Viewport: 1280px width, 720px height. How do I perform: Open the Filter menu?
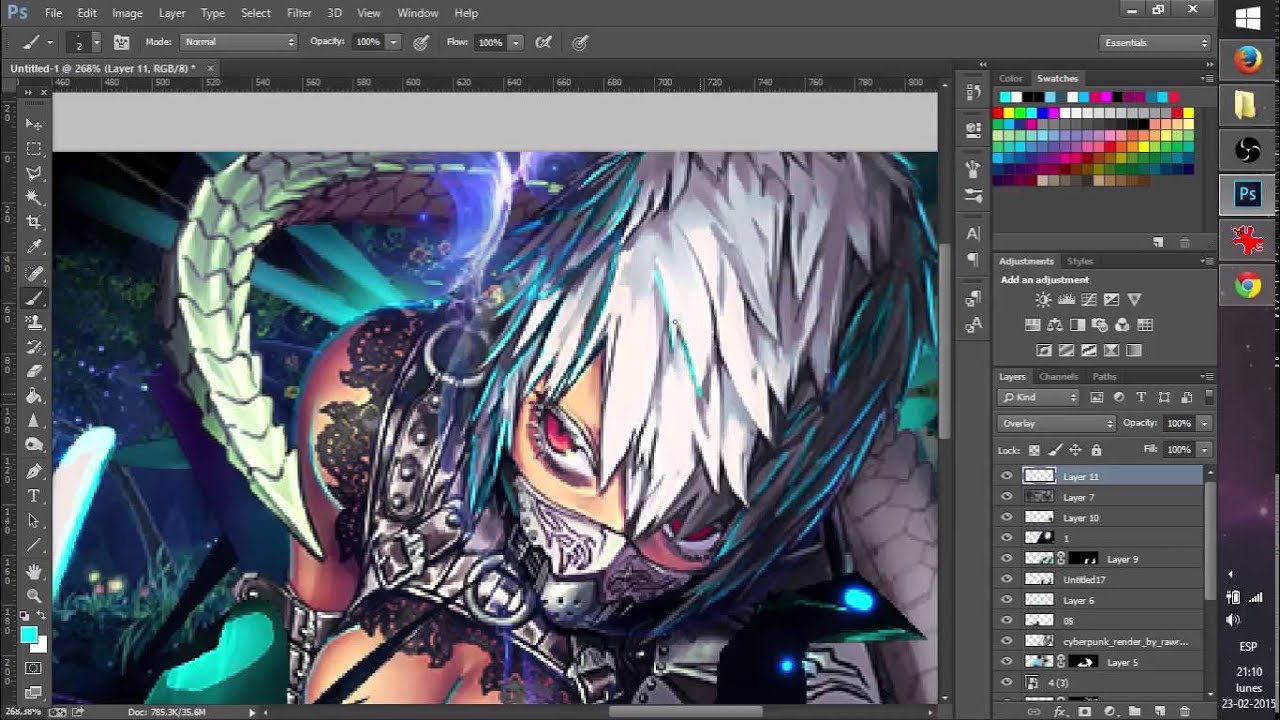coord(299,13)
